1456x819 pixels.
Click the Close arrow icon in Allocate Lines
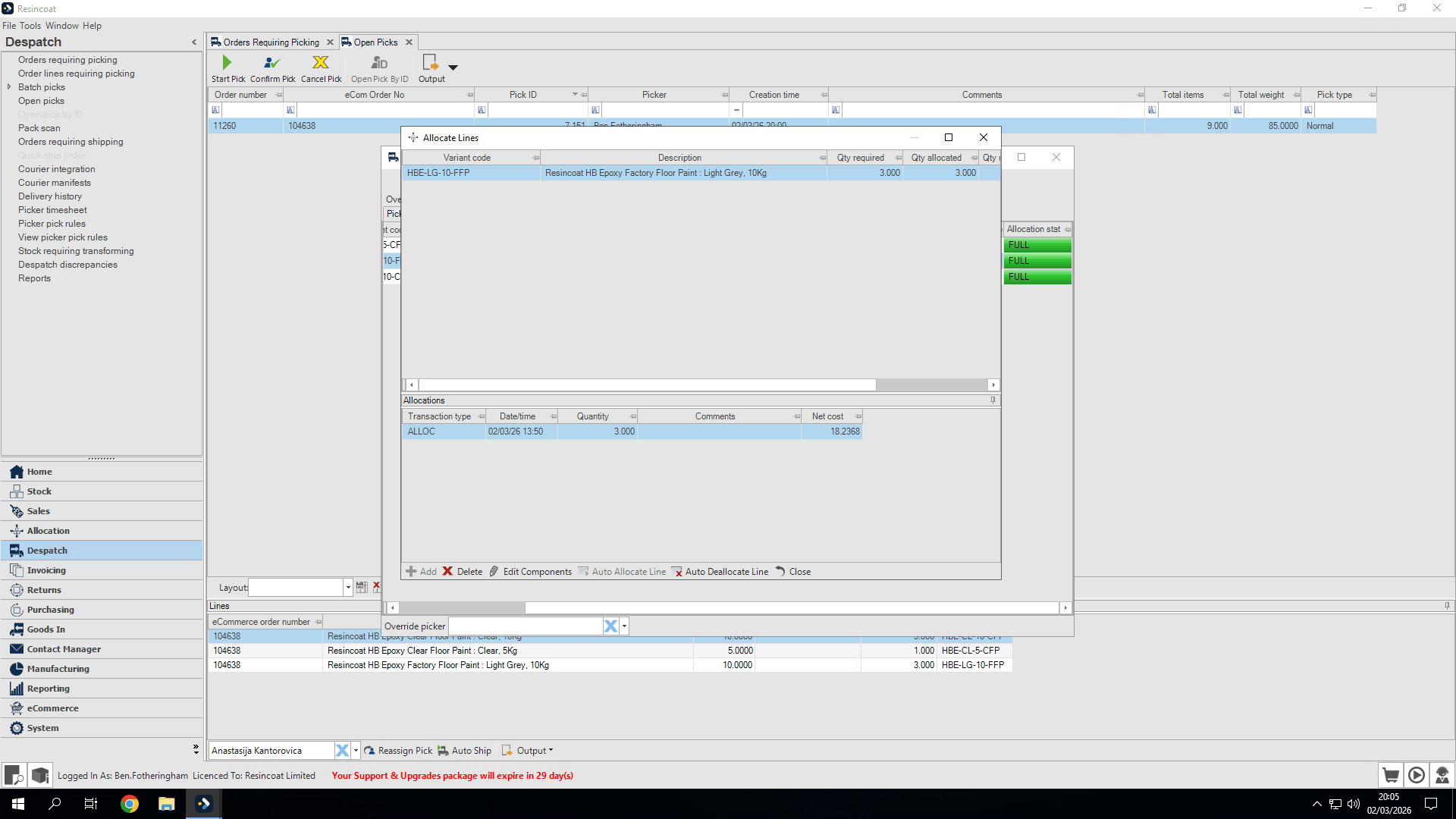click(780, 571)
